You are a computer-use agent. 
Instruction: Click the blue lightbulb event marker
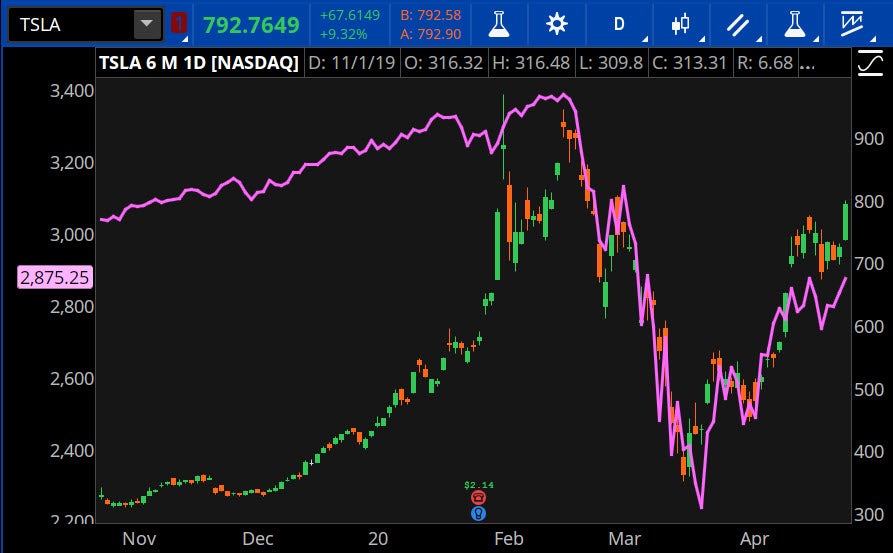478,514
